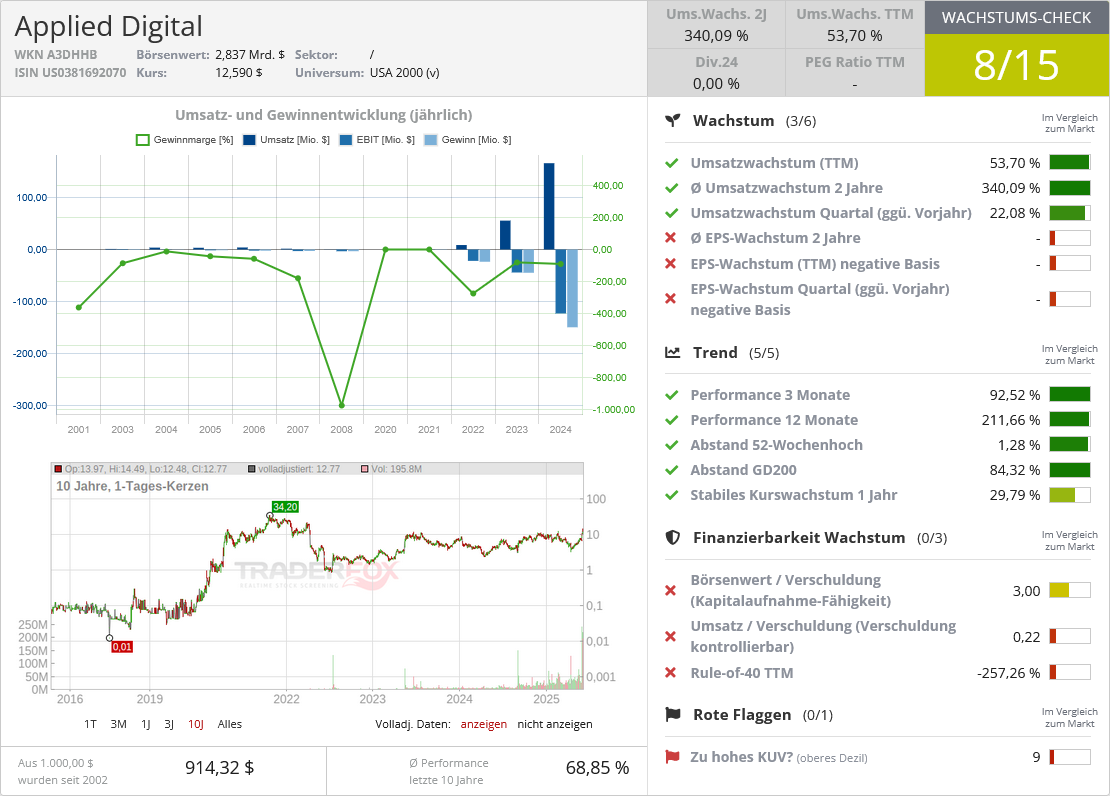Toggle Gewinn [Mio. $] legend series
The width and height of the screenshot is (1110, 796).
467,140
